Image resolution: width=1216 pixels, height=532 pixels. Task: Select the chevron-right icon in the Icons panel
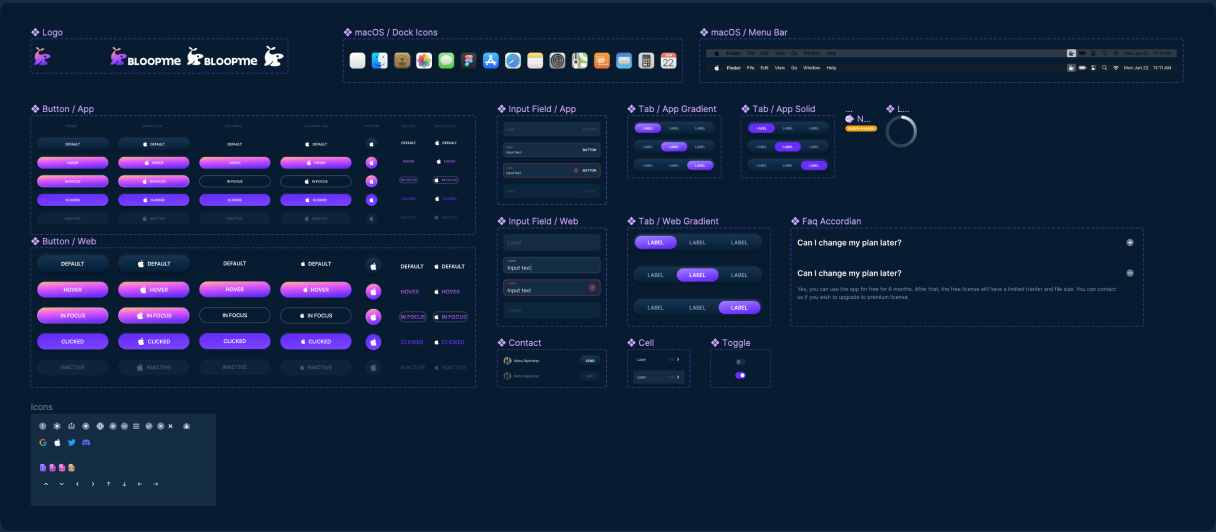click(93, 484)
